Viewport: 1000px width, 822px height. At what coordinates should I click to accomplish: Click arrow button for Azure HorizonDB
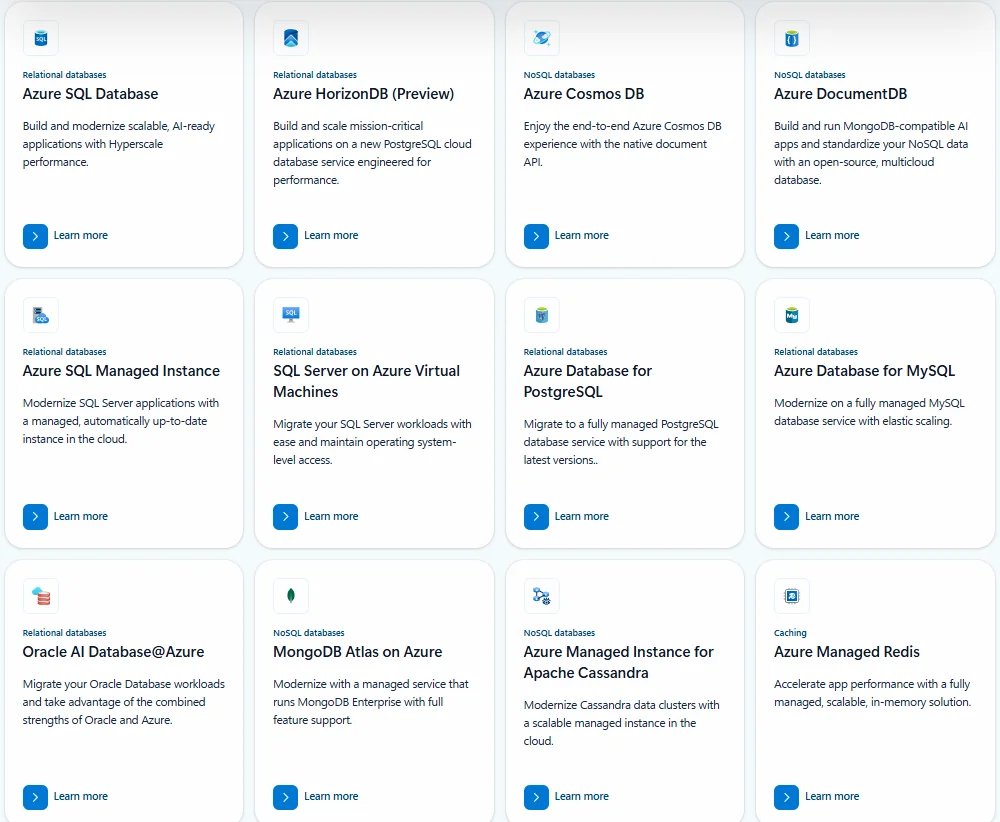[285, 236]
